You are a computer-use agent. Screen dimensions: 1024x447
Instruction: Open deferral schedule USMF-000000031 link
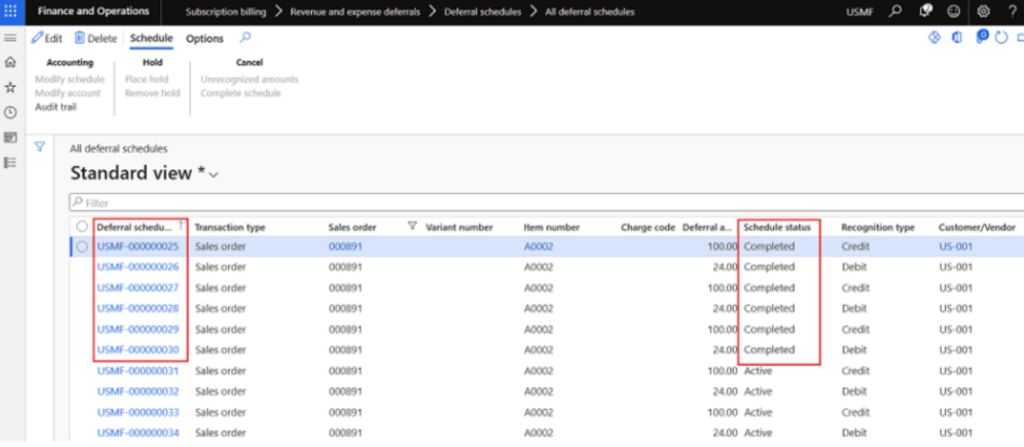[138, 371]
